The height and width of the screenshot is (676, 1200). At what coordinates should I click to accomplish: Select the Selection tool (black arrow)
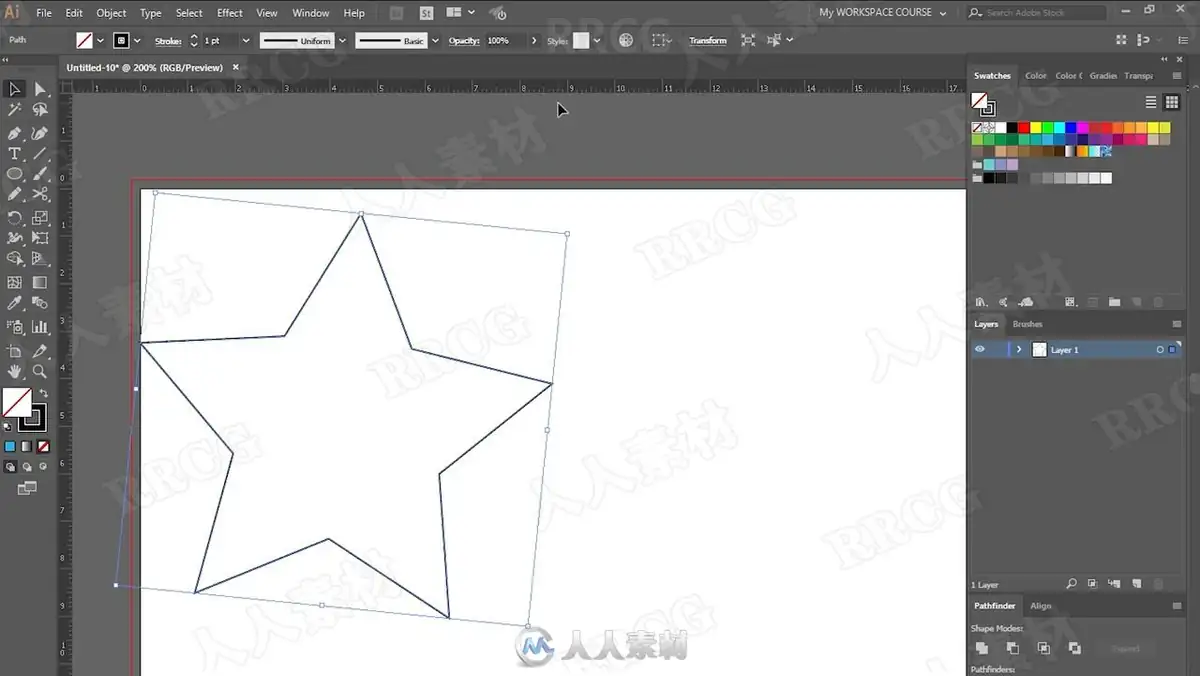point(15,90)
